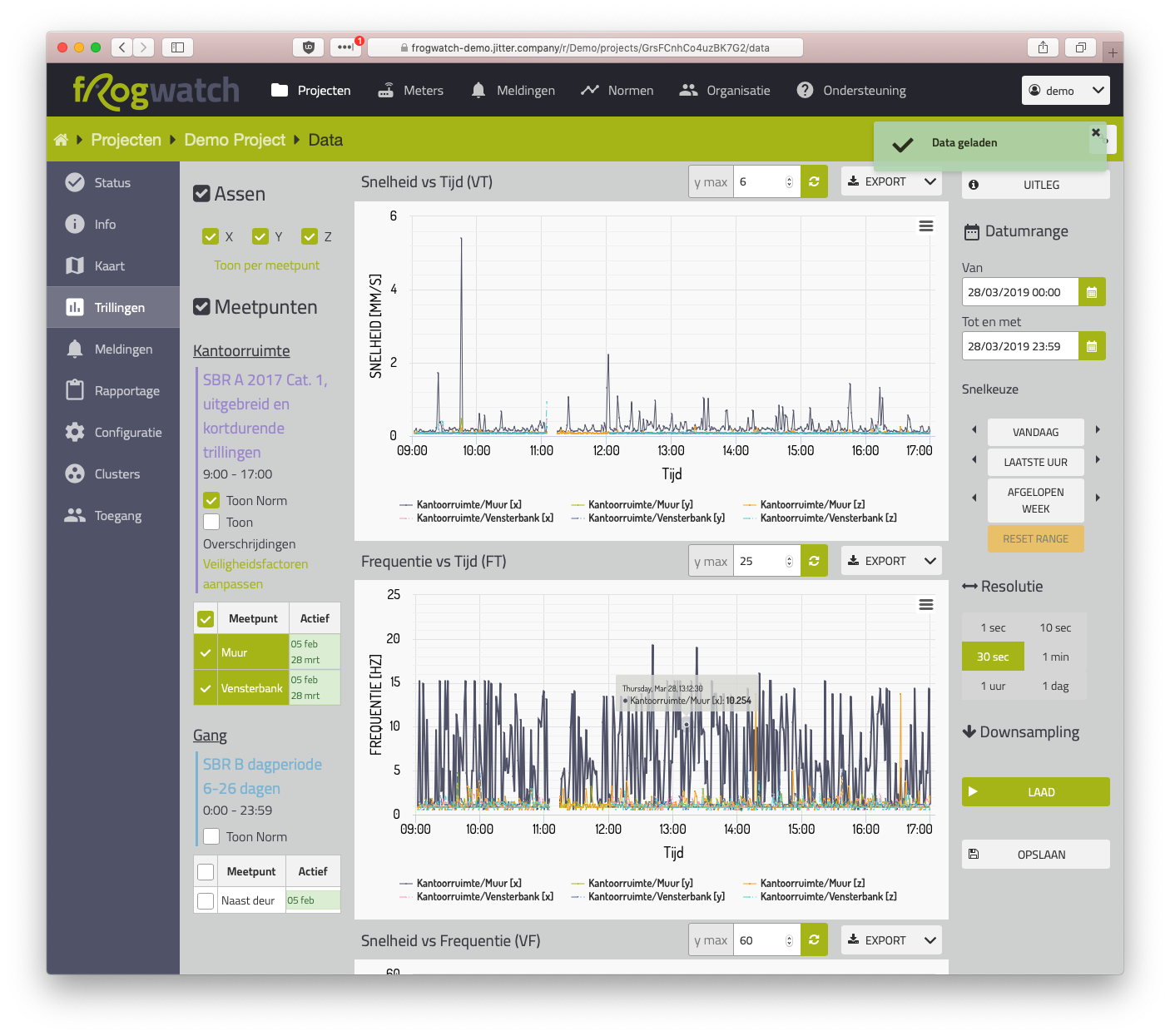Click the Toon per meetpunt link
This screenshot has height=1036, width=1170.
tap(267, 265)
